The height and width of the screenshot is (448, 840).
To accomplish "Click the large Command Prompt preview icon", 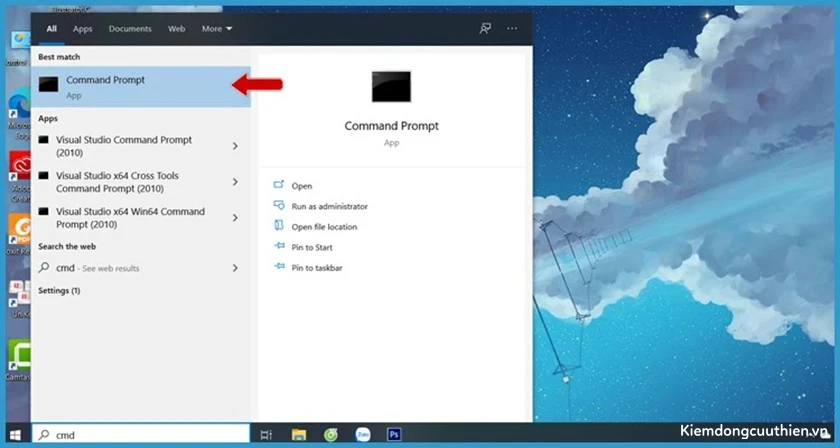I will (392, 86).
